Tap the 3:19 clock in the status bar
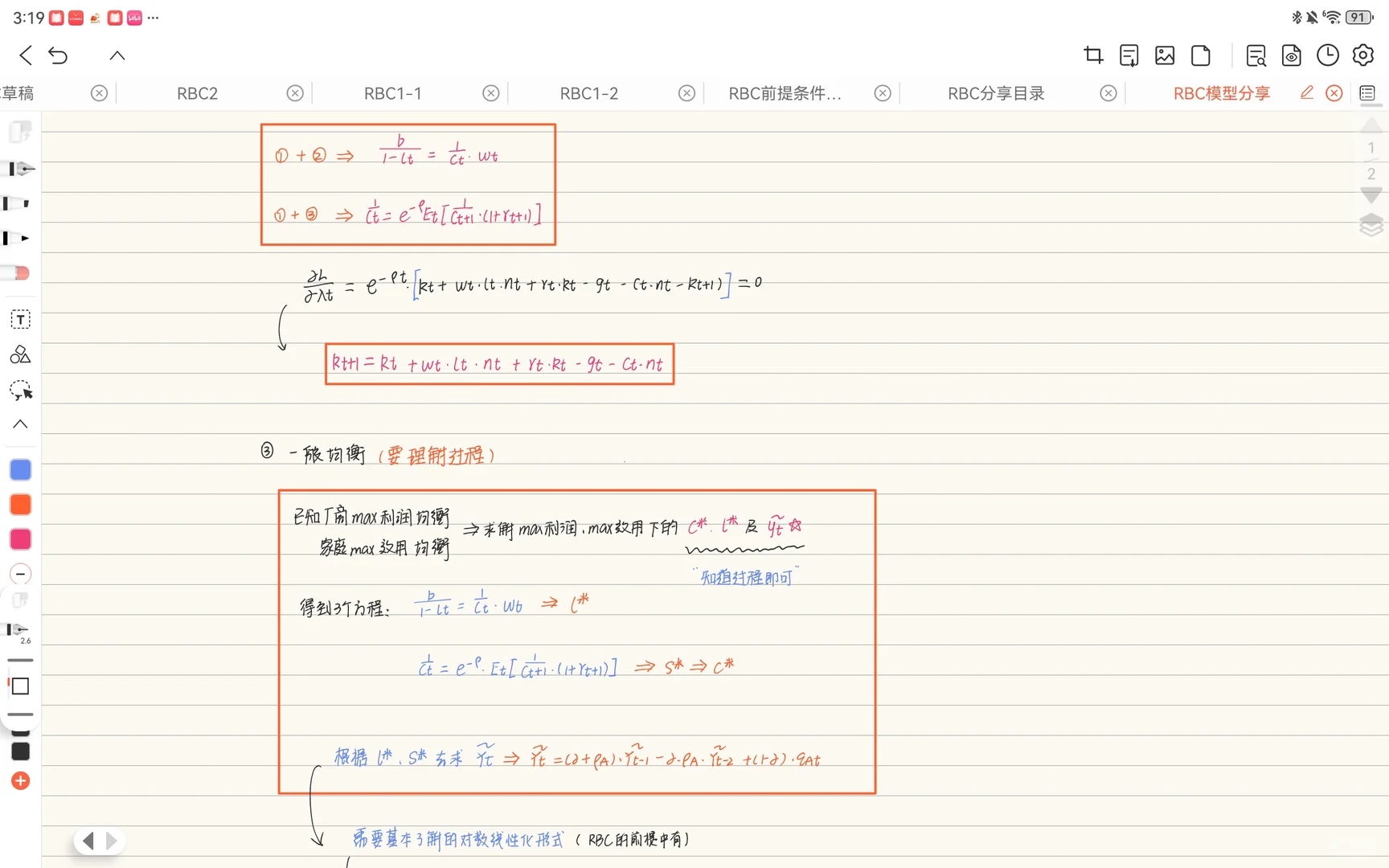 click(x=28, y=17)
